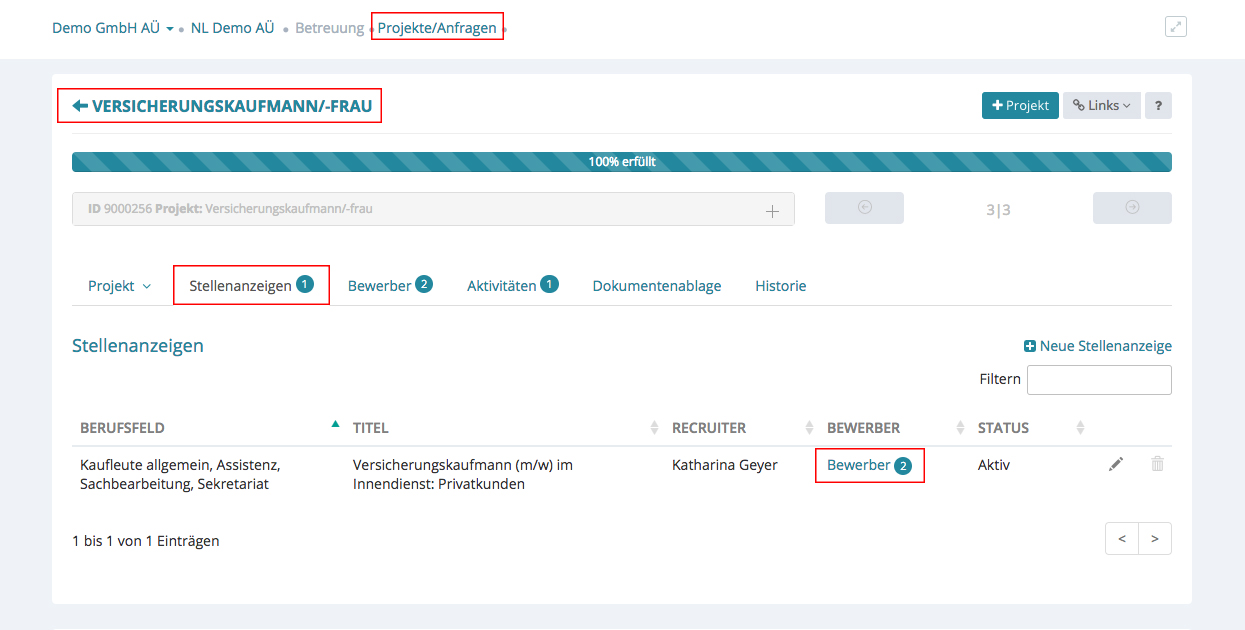Screen dimensions: 1245x630
Task: Go to next project with right arrow button
Action: (1132, 208)
